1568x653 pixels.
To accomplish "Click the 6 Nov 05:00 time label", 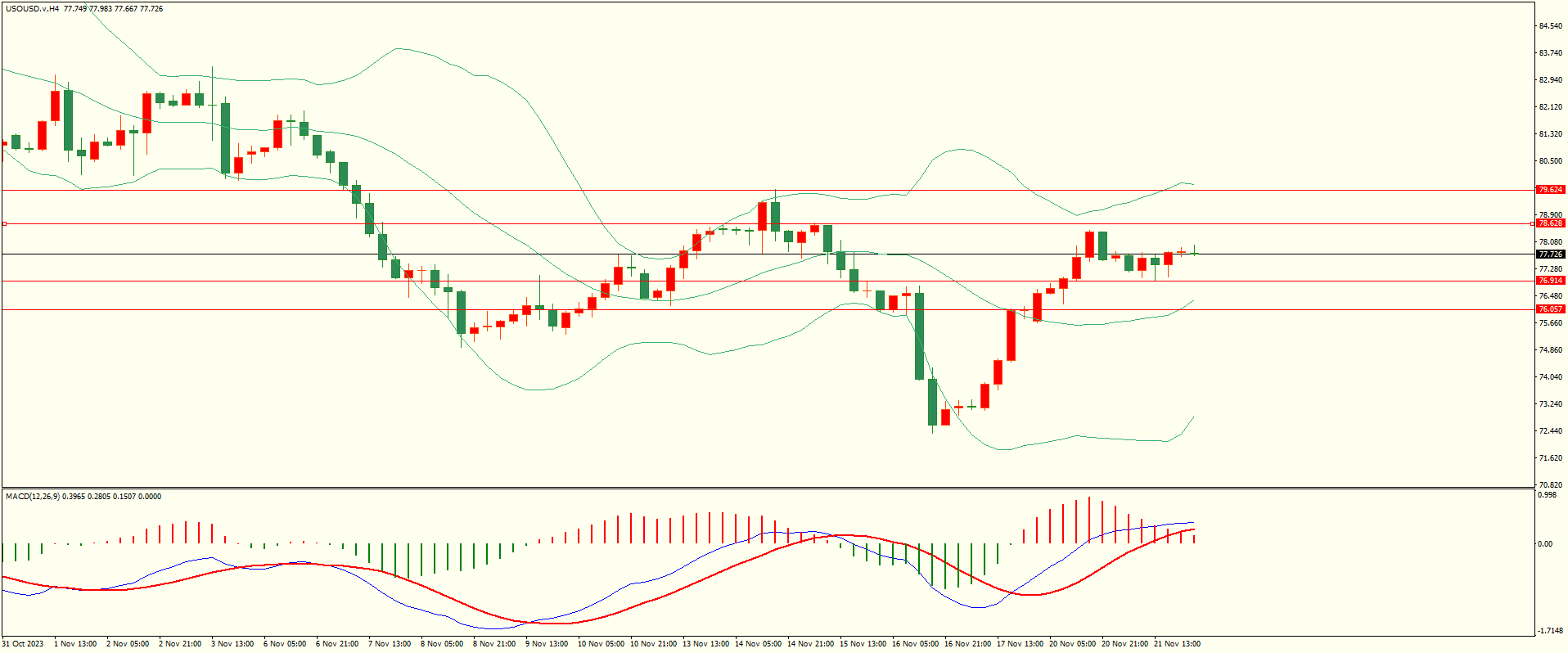I will pos(285,644).
